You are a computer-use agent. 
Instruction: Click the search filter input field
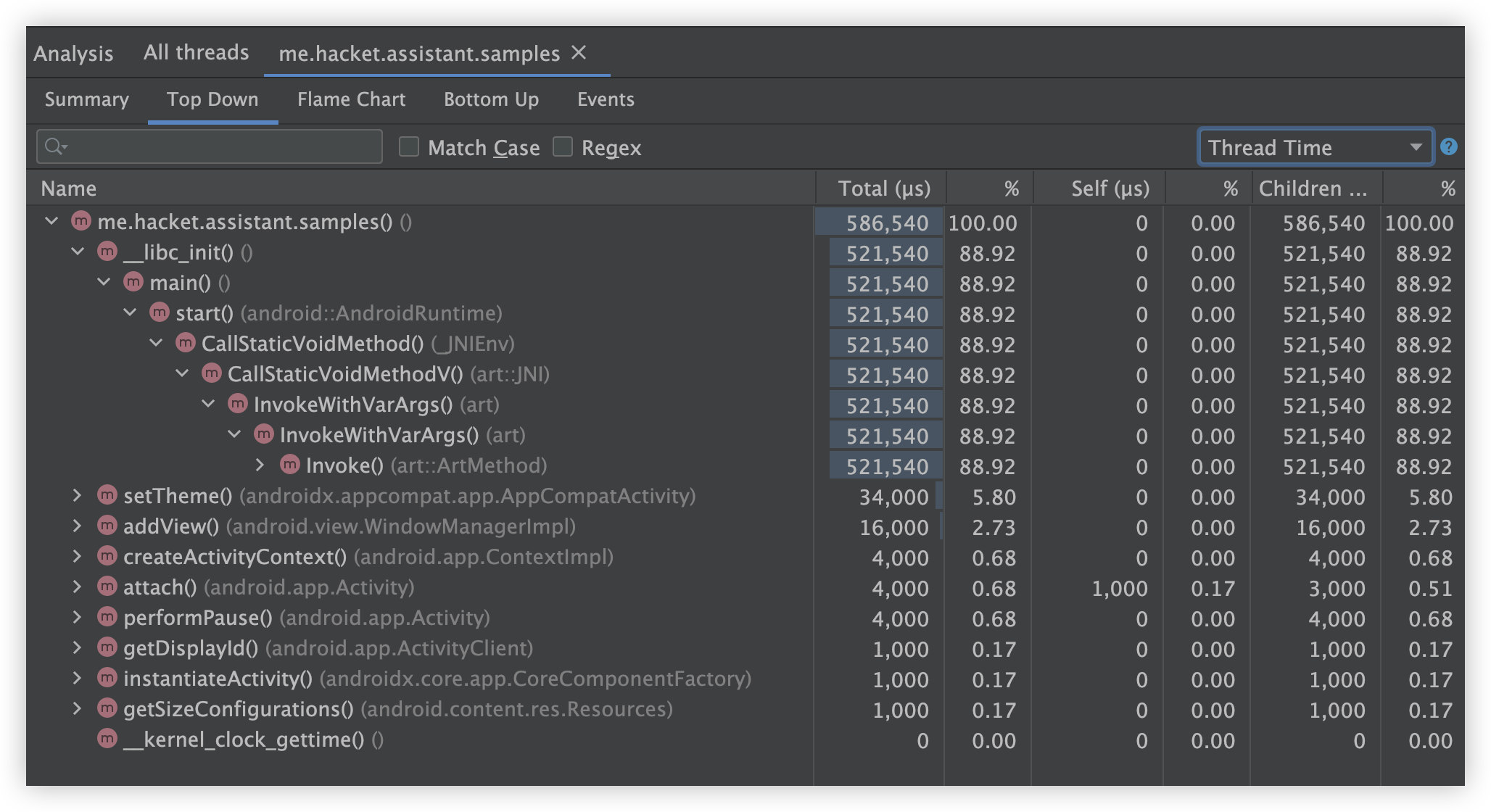coord(225,147)
